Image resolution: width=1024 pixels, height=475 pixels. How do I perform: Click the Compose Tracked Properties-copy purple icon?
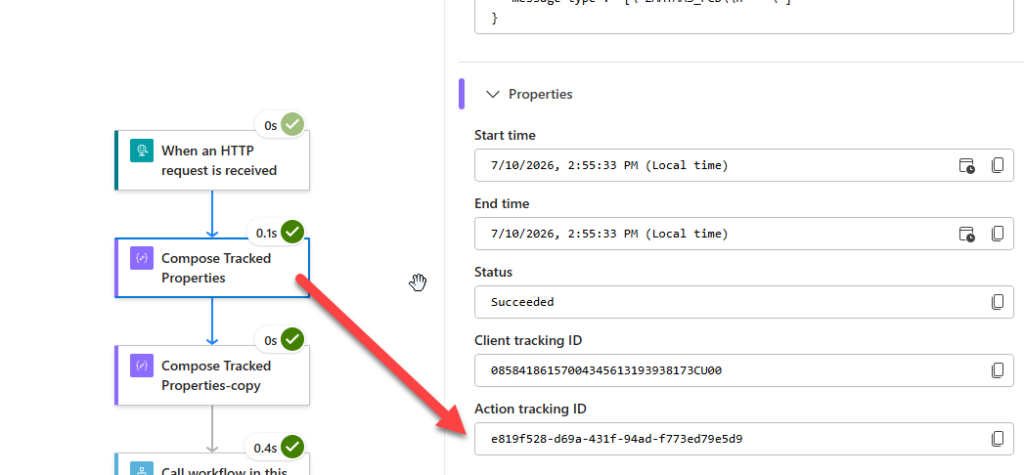coord(141,365)
